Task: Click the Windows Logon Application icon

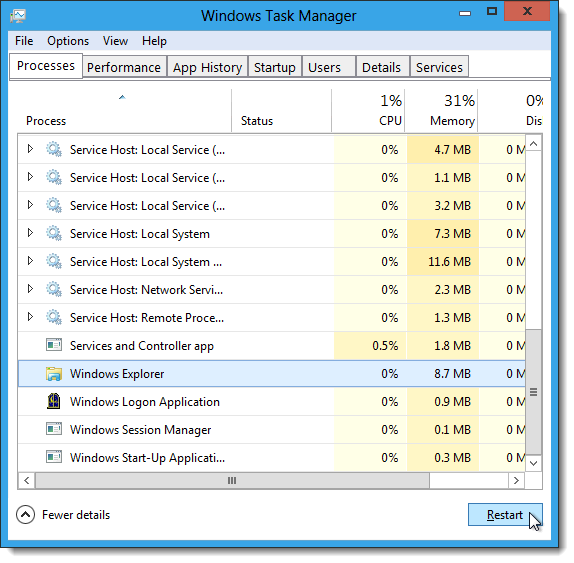Action: 54,401
